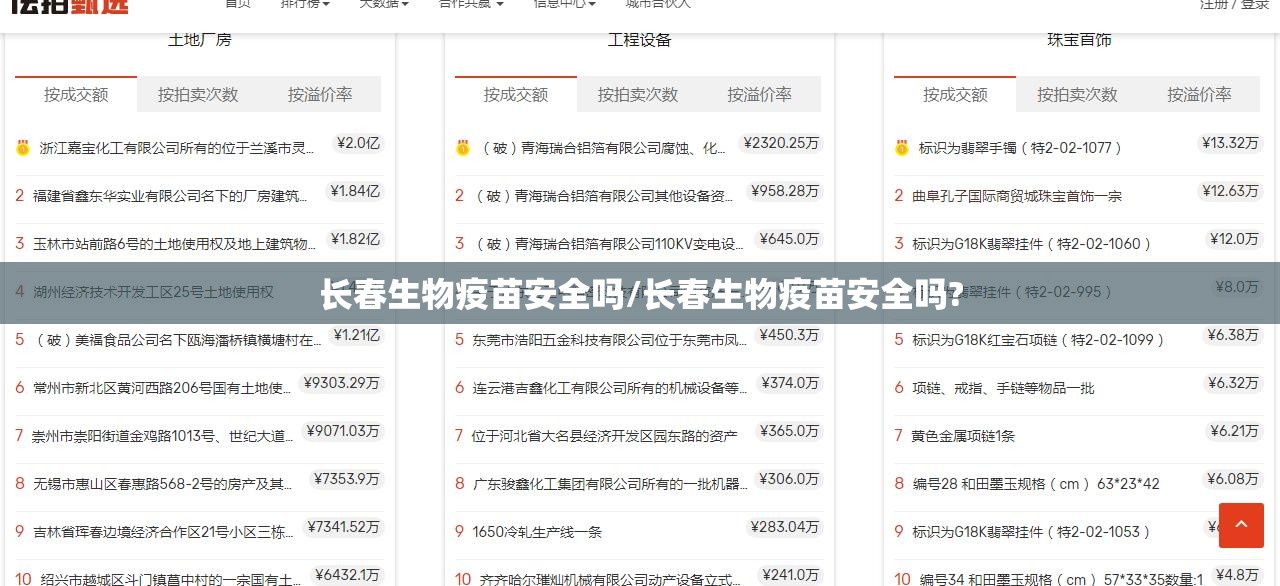Select 按拍卖次数 tab under 工程设备

638,94
